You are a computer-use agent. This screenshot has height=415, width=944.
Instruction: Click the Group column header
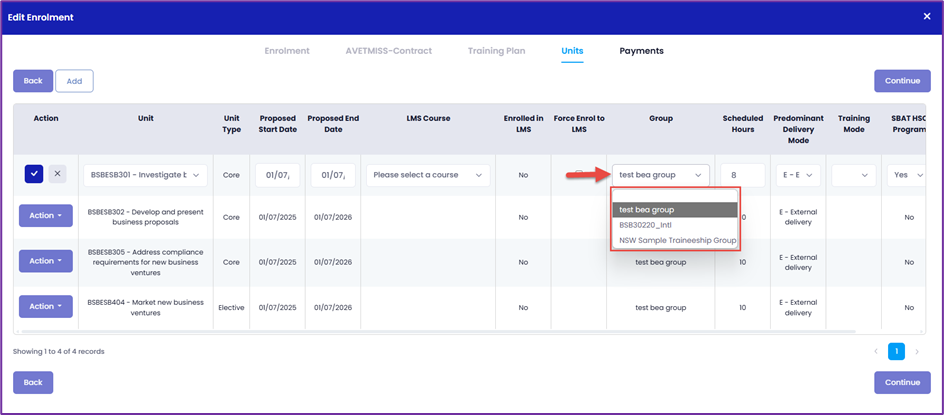pyautogui.click(x=660, y=119)
